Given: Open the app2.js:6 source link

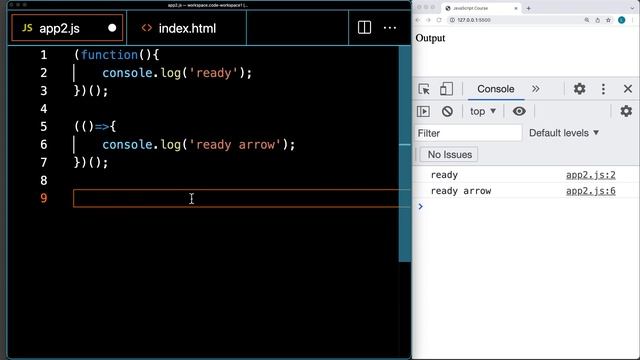Looking at the screenshot, I should 591,191.
